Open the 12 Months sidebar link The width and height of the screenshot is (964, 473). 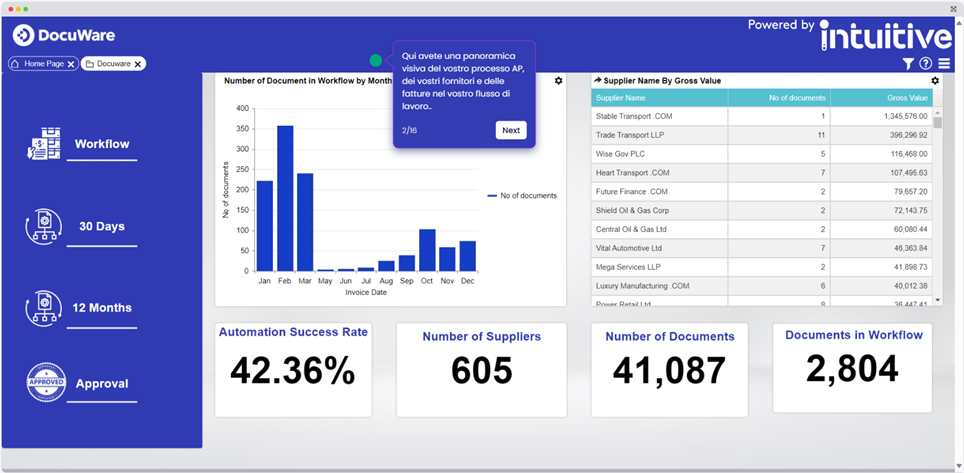(x=102, y=308)
